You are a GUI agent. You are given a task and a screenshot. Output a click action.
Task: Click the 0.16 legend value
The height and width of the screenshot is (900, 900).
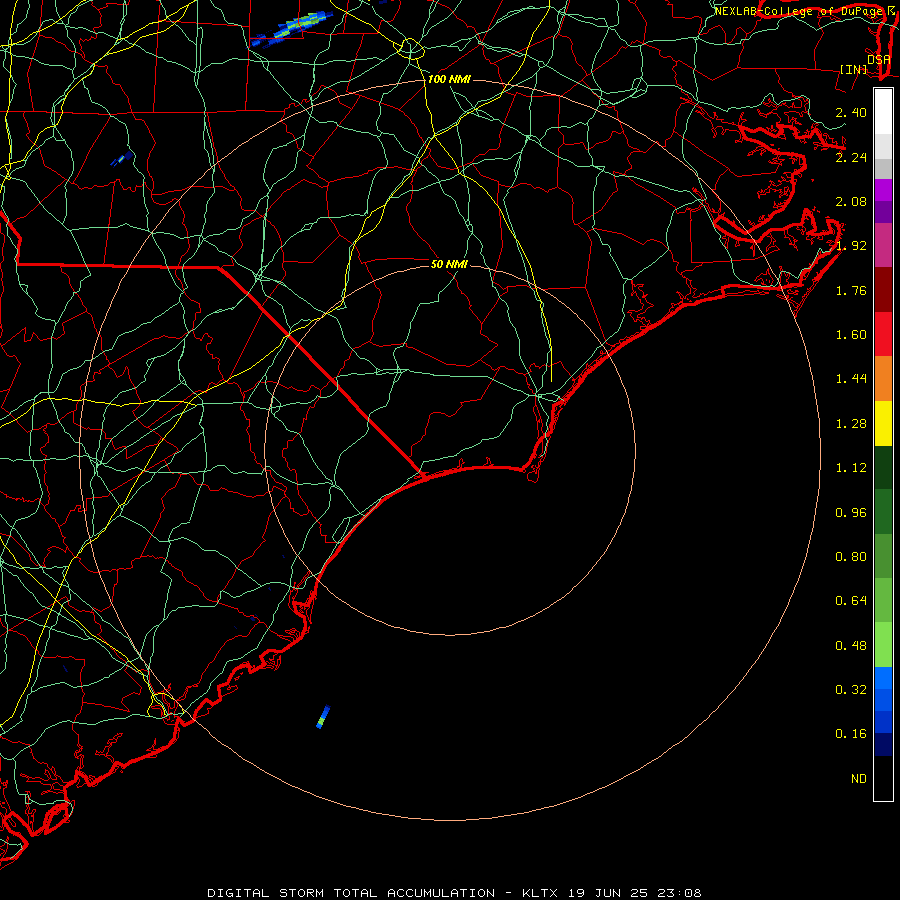(x=851, y=734)
